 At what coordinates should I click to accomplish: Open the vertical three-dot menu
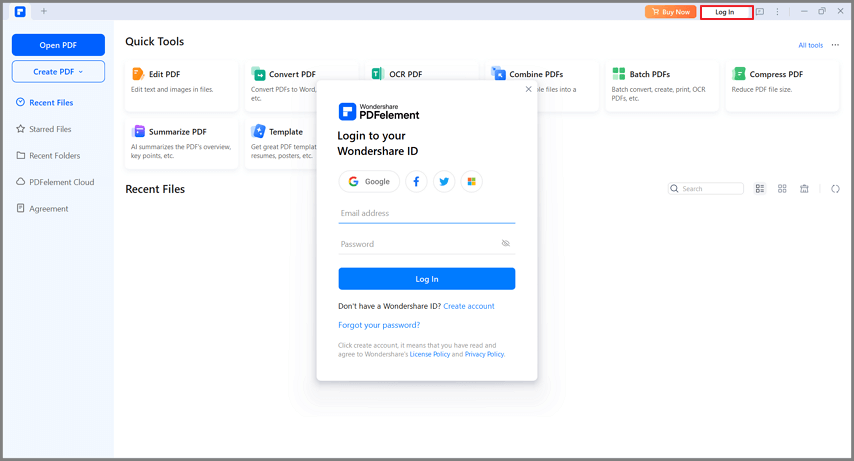click(x=777, y=11)
